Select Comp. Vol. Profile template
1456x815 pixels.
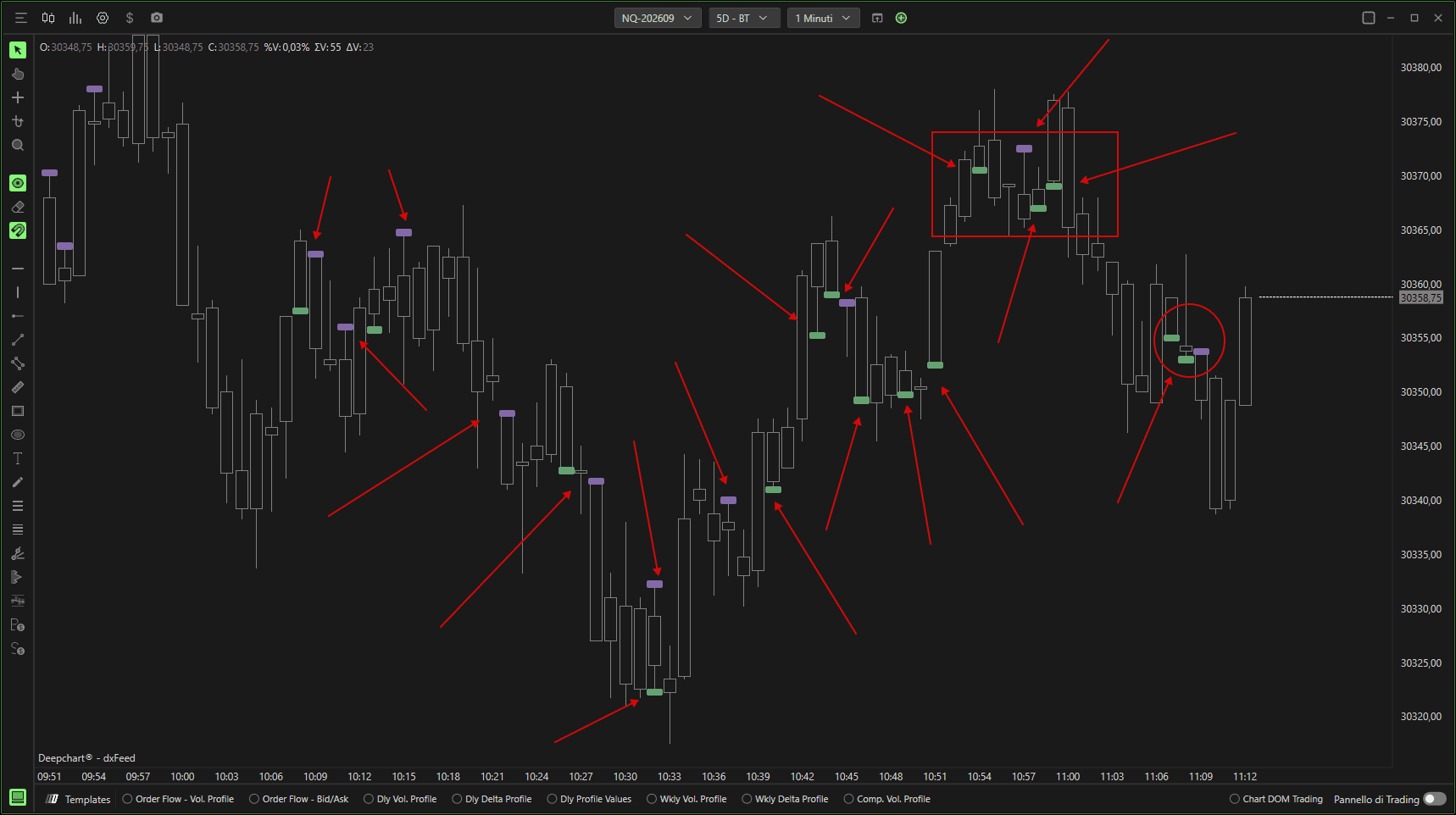tap(887, 799)
